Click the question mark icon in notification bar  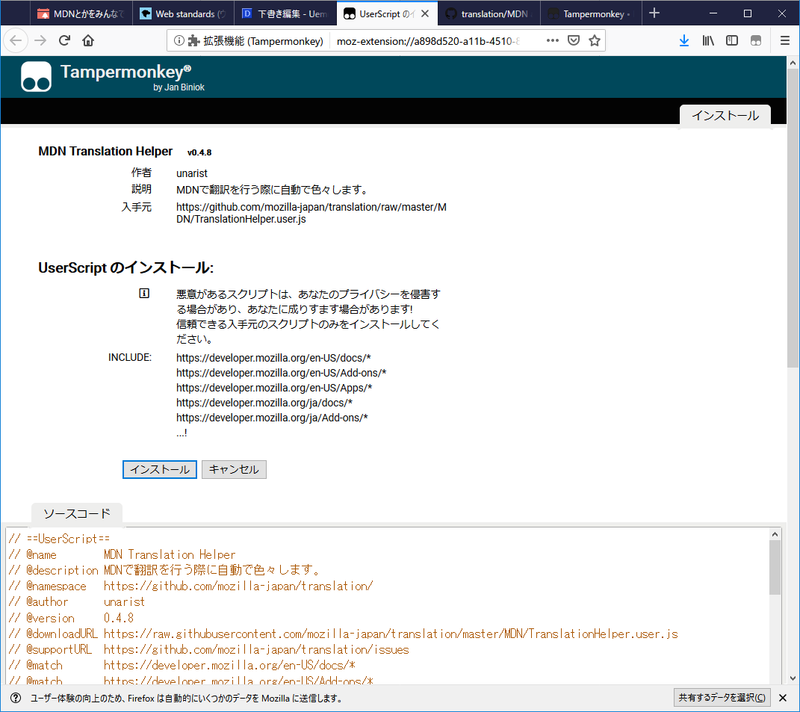click(16, 698)
